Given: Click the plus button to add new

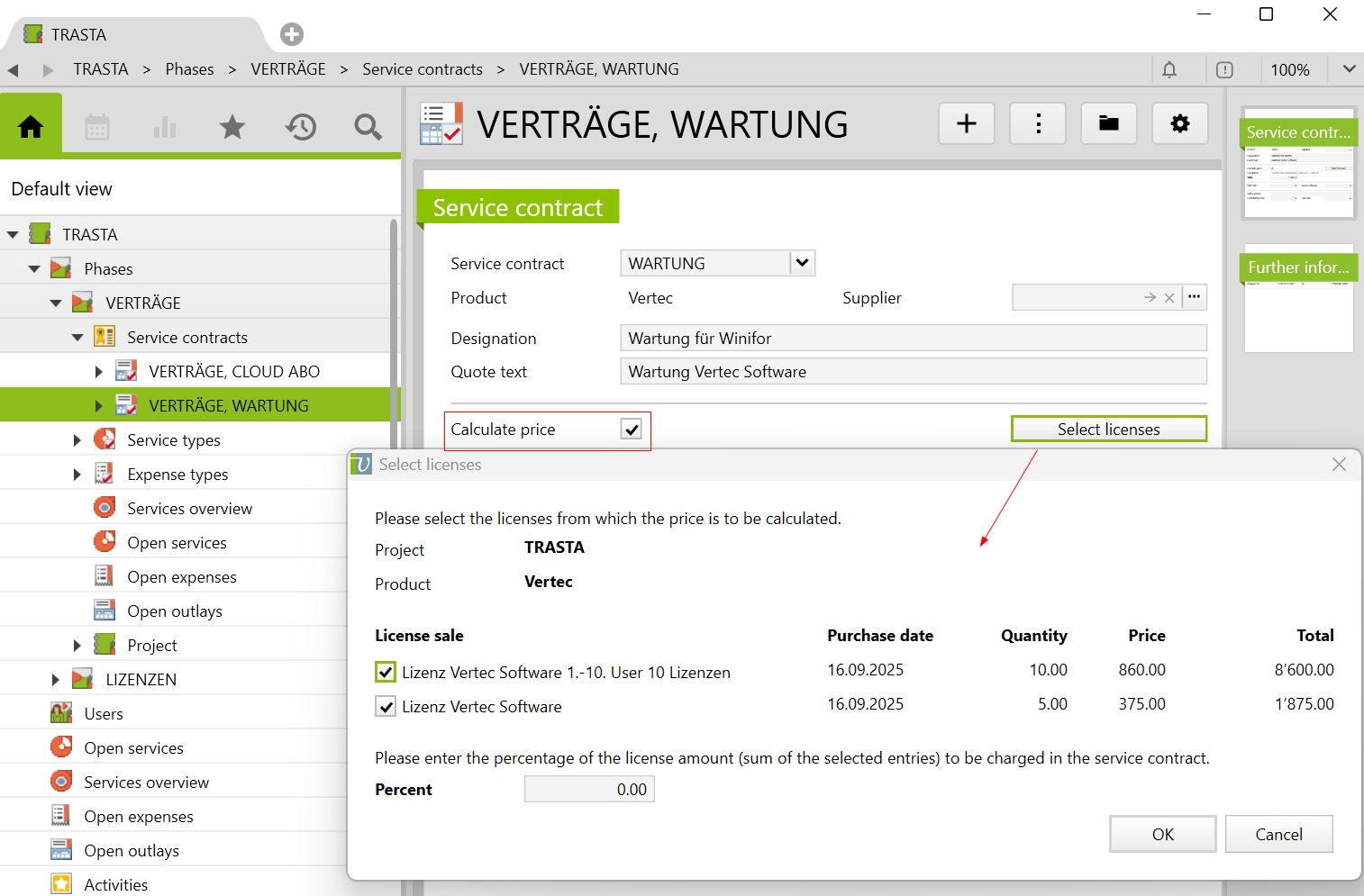Looking at the screenshot, I should (966, 123).
